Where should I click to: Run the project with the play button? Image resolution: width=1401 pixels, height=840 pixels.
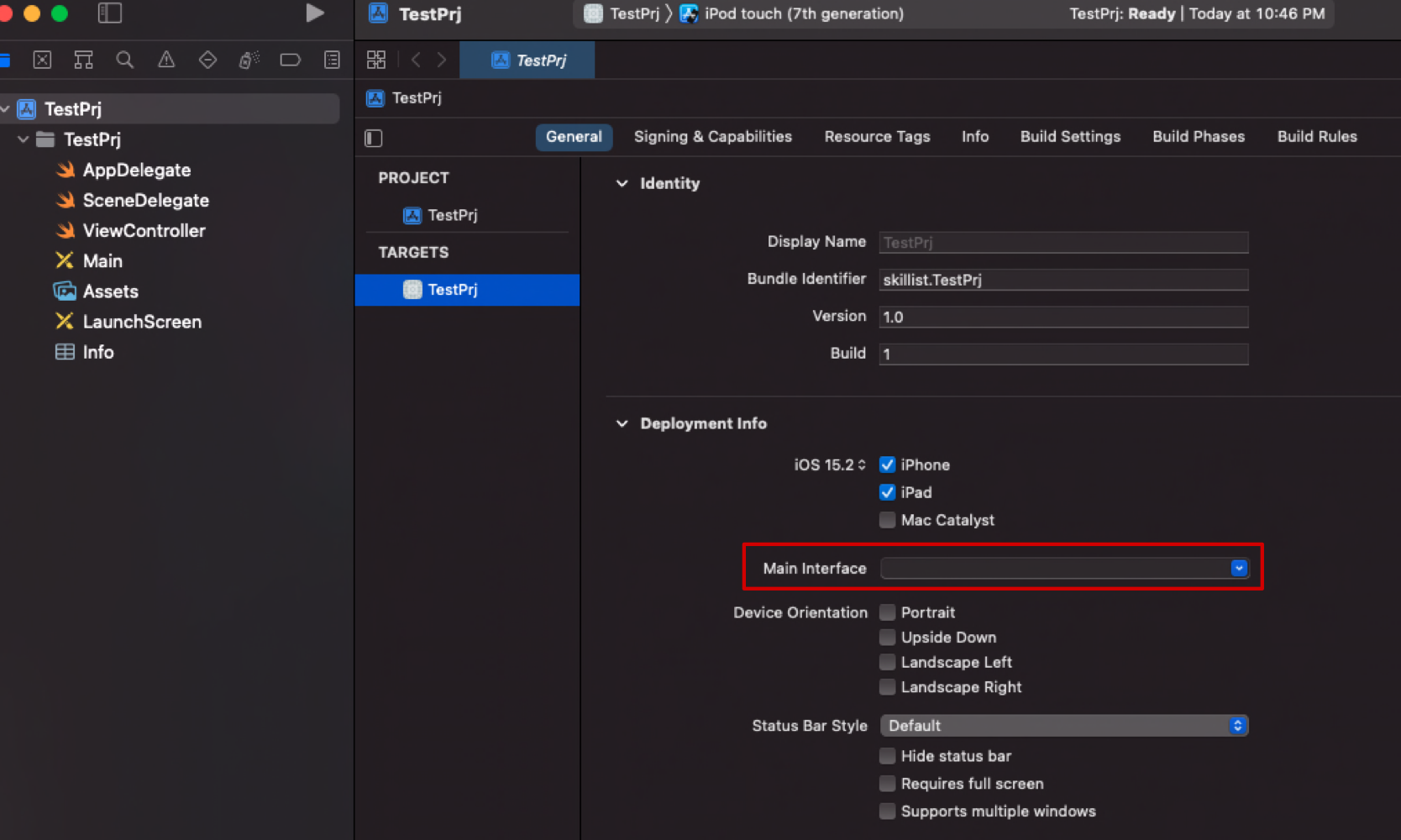coord(315,13)
